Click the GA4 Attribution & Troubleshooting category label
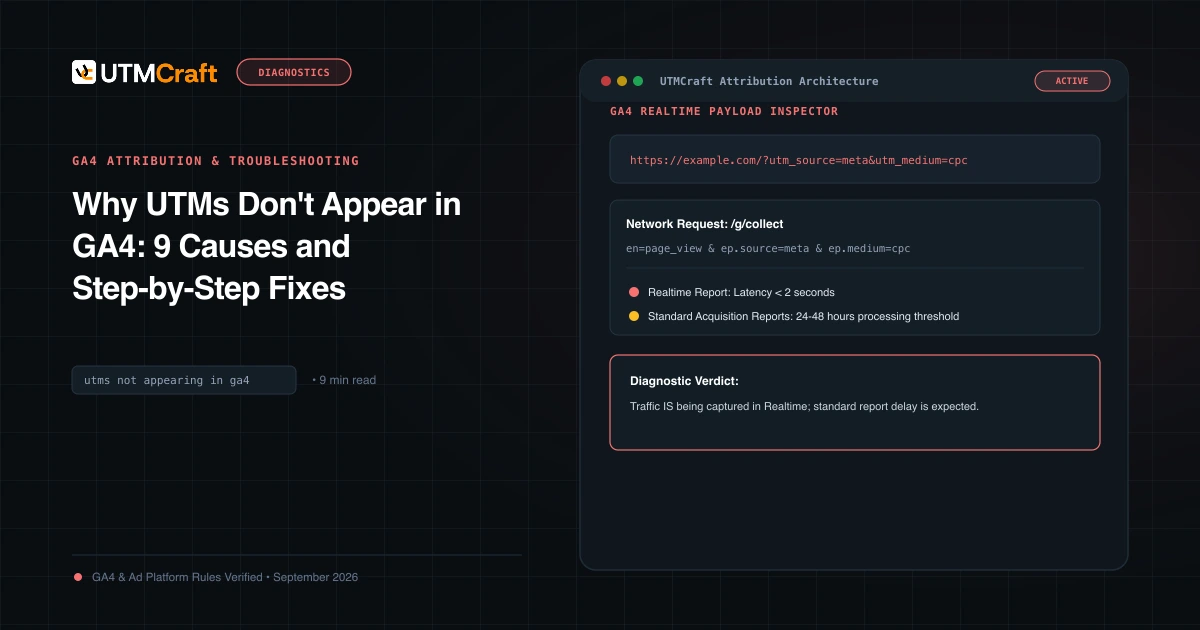 [216, 160]
